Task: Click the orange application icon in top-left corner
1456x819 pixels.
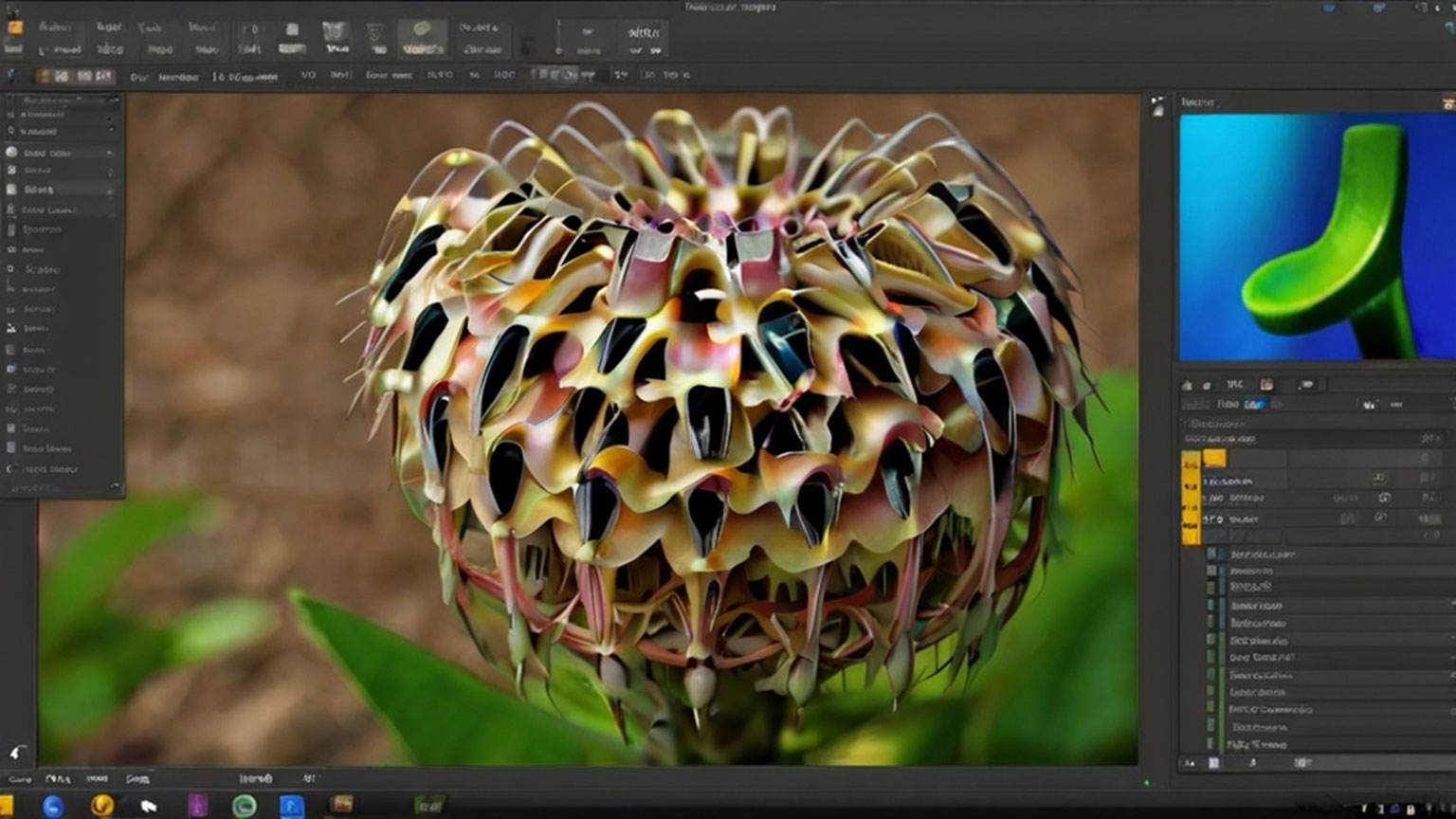Action: pyautogui.click(x=13, y=27)
